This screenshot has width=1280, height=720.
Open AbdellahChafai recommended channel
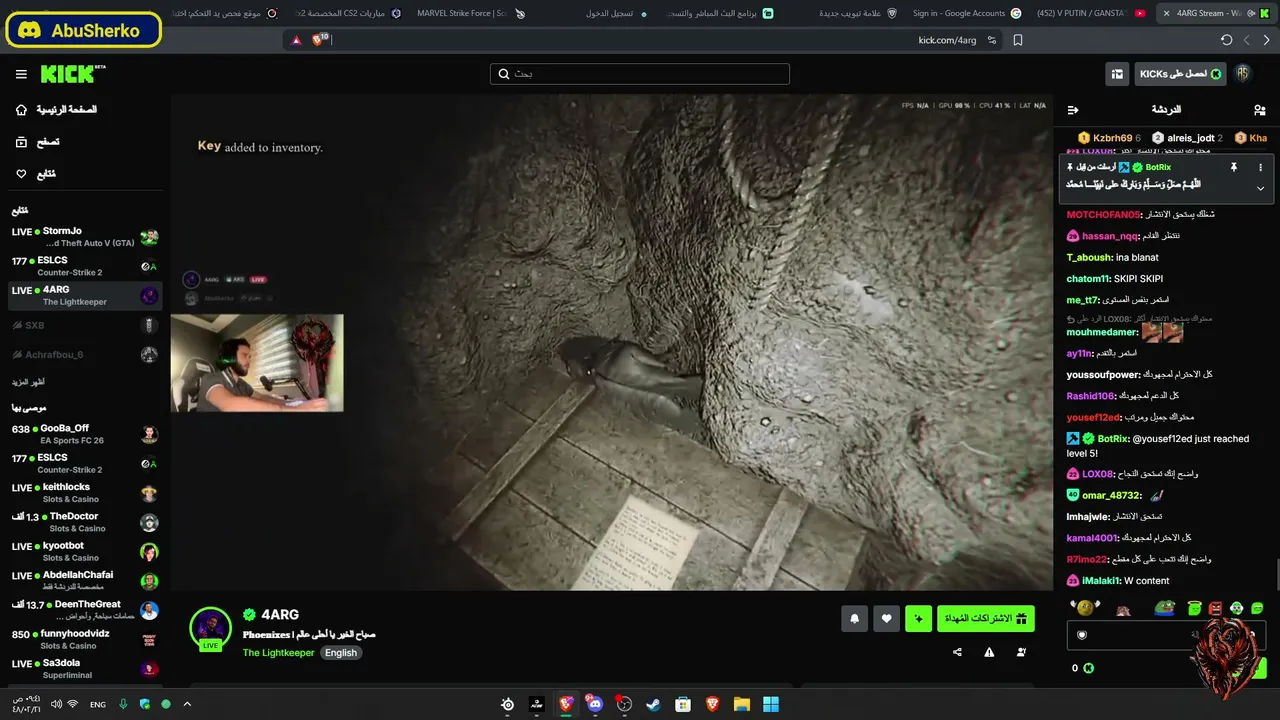pyautogui.click(x=85, y=581)
